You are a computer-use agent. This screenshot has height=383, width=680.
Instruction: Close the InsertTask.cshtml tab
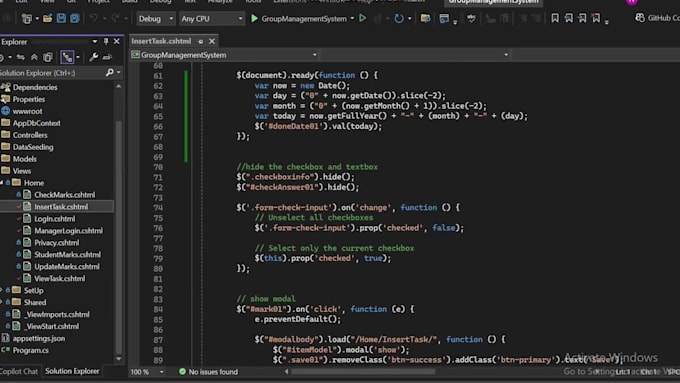(212, 41)
